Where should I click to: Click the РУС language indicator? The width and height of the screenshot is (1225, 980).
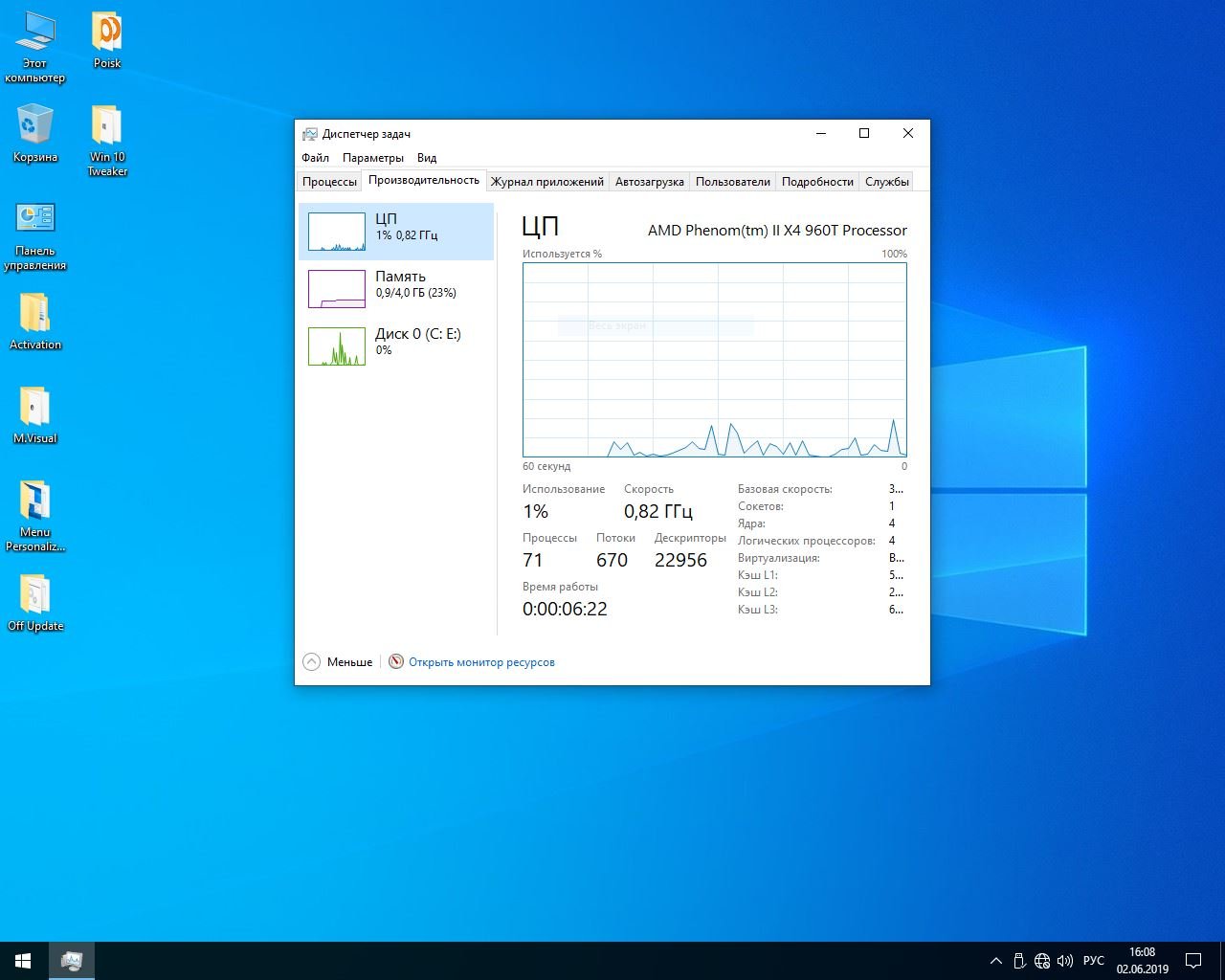pyautogui.click(x=1093, y=961)
